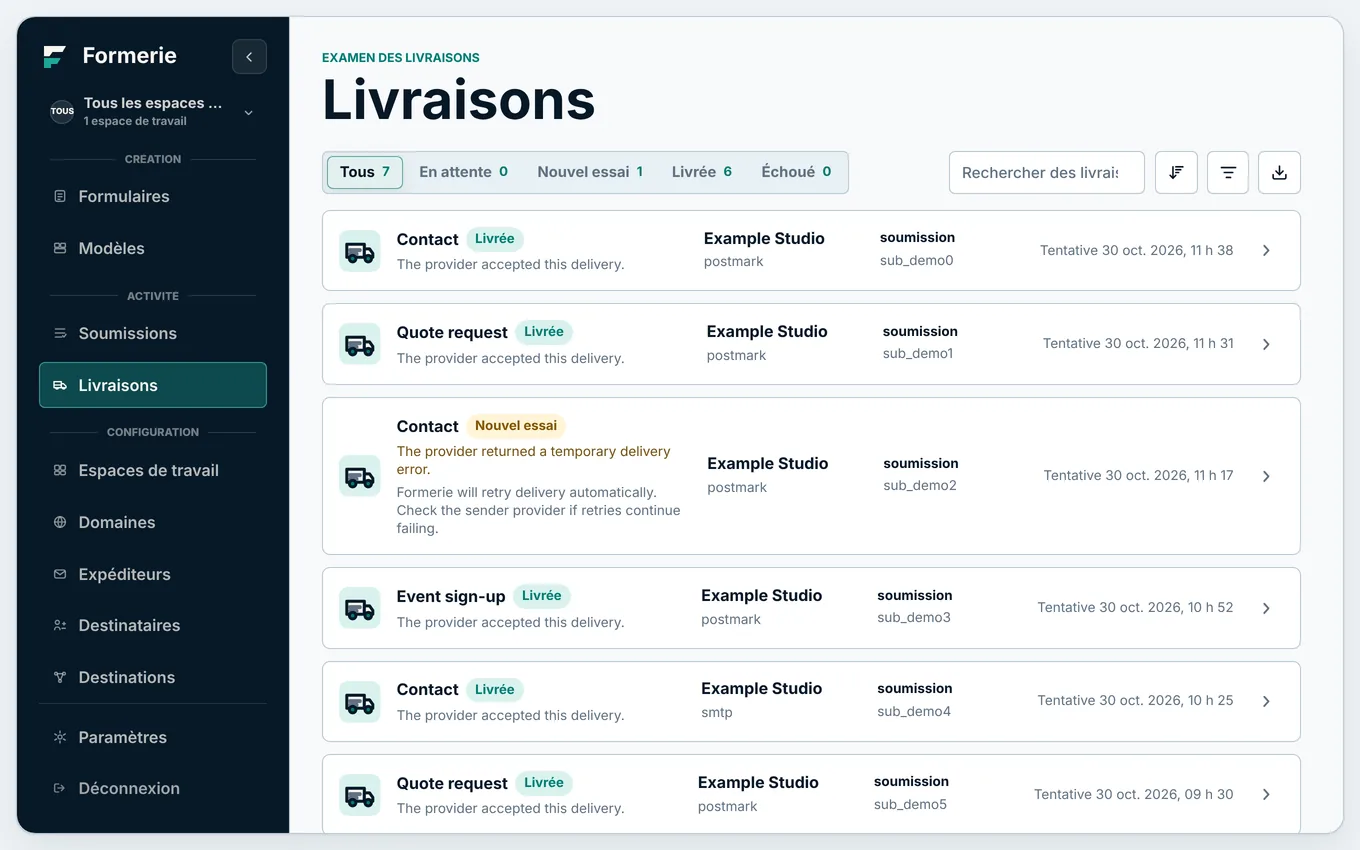Open Espaces de travail page
The image size is (1360, 850).
(x=153, y=470)
